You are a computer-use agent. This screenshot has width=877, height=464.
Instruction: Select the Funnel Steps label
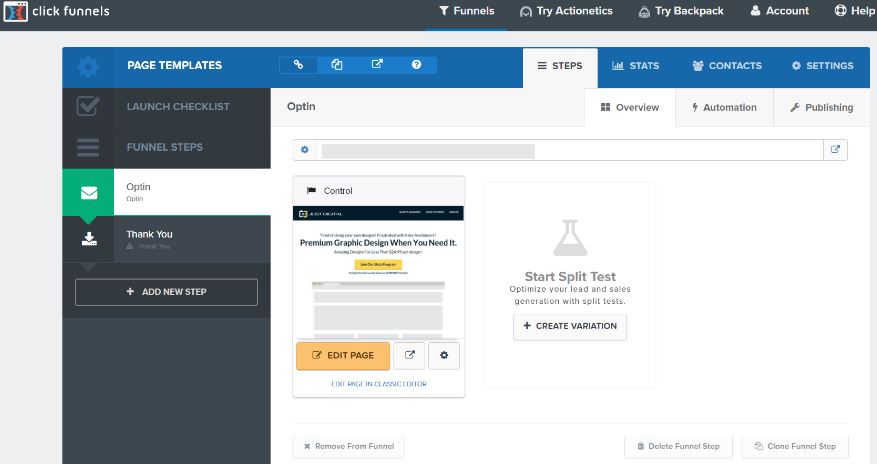pyautogui.click(x=164, y=147)
